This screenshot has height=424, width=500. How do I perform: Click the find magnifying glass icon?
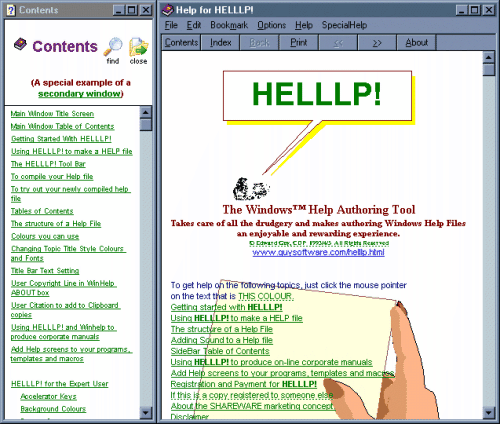tap(113, 47)
